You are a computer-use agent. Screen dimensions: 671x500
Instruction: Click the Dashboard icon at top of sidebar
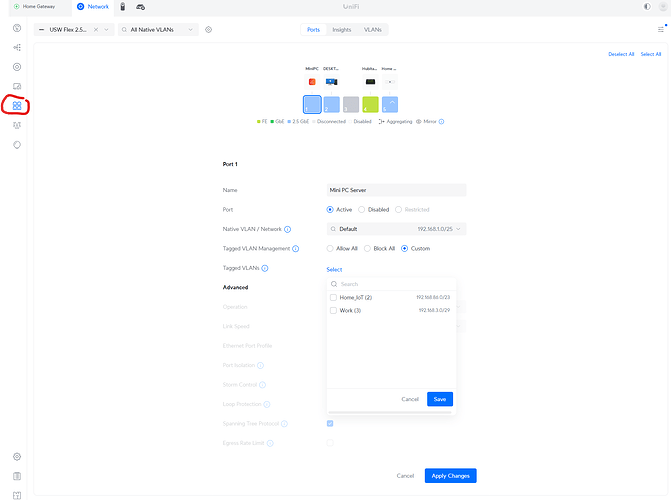[x=17, y=28]
